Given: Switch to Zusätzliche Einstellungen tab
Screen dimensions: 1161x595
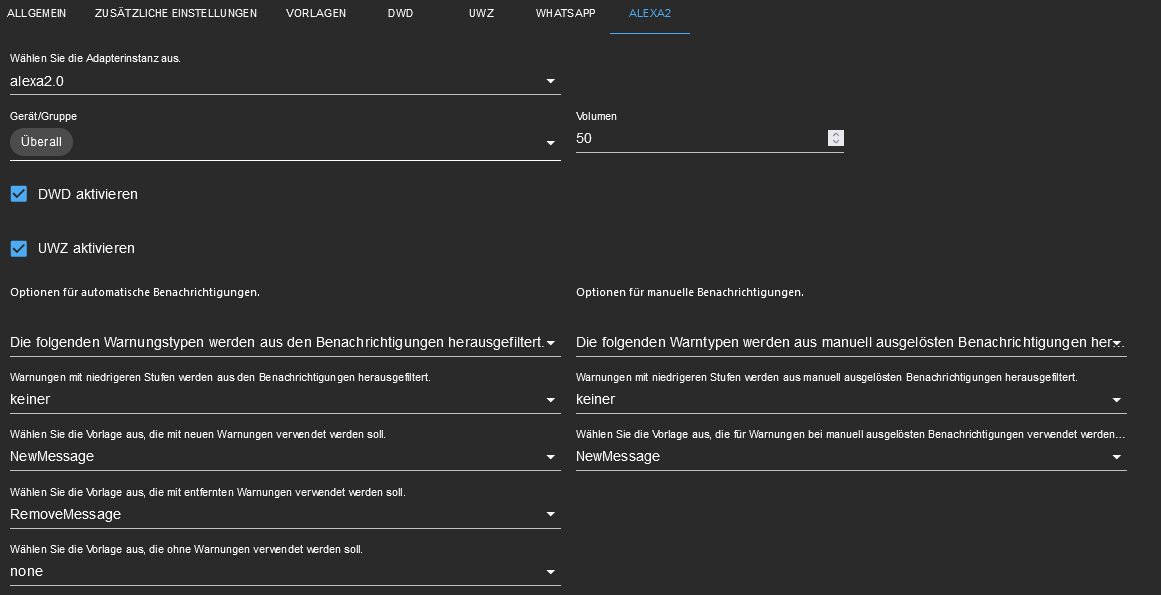Looking at the screenshot, I should pos(176,13).
